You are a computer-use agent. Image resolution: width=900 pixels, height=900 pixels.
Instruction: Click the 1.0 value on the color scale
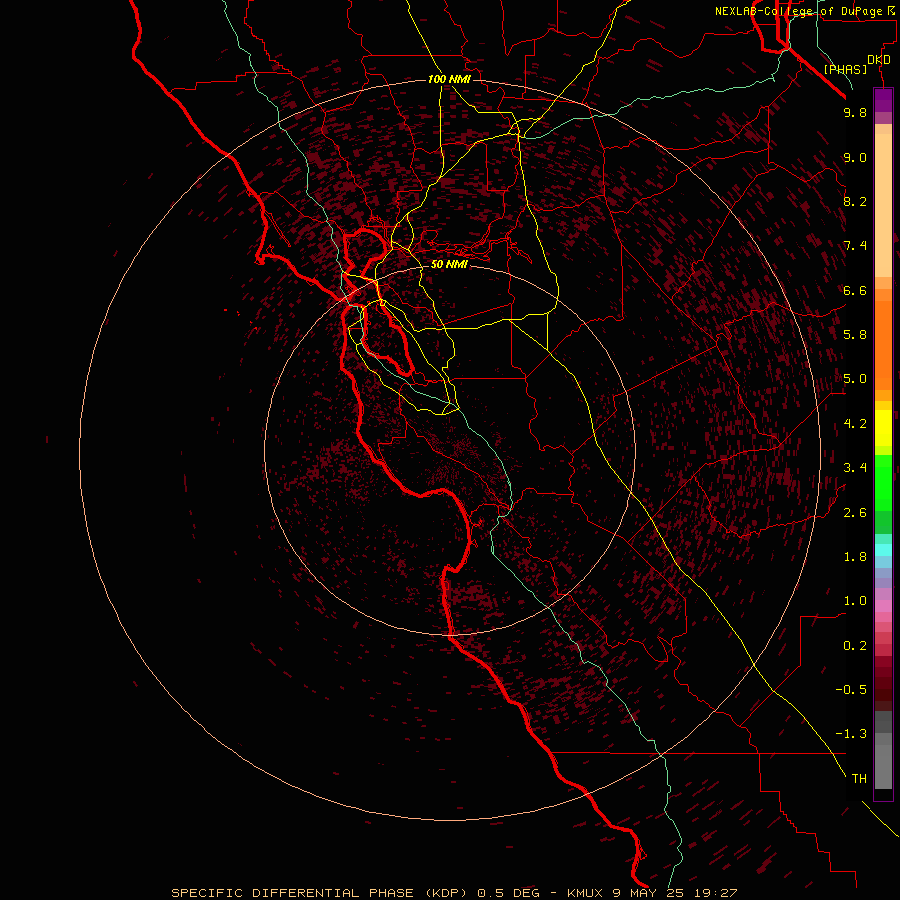[855, 601]
